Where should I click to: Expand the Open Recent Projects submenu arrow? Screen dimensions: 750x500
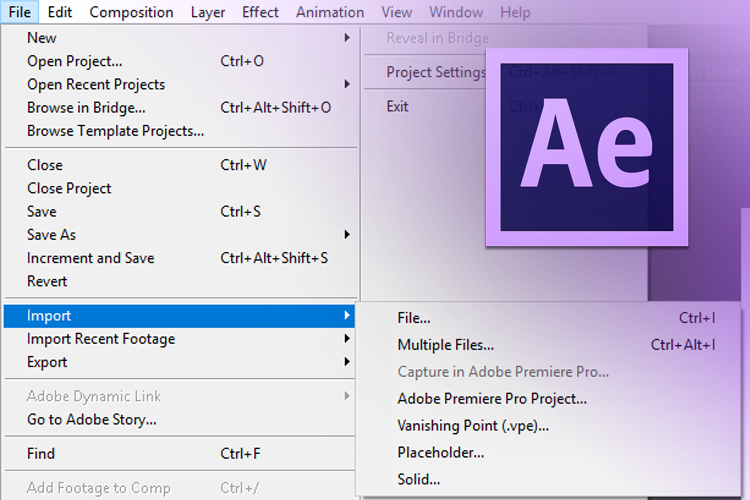pos(347,84)
